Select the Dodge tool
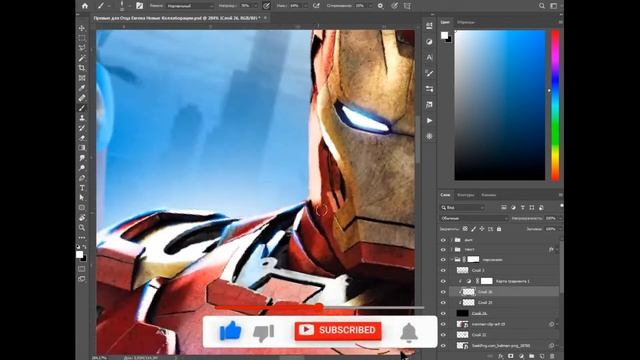The height and width of the screenshot is (360, 640). [82, 168]
